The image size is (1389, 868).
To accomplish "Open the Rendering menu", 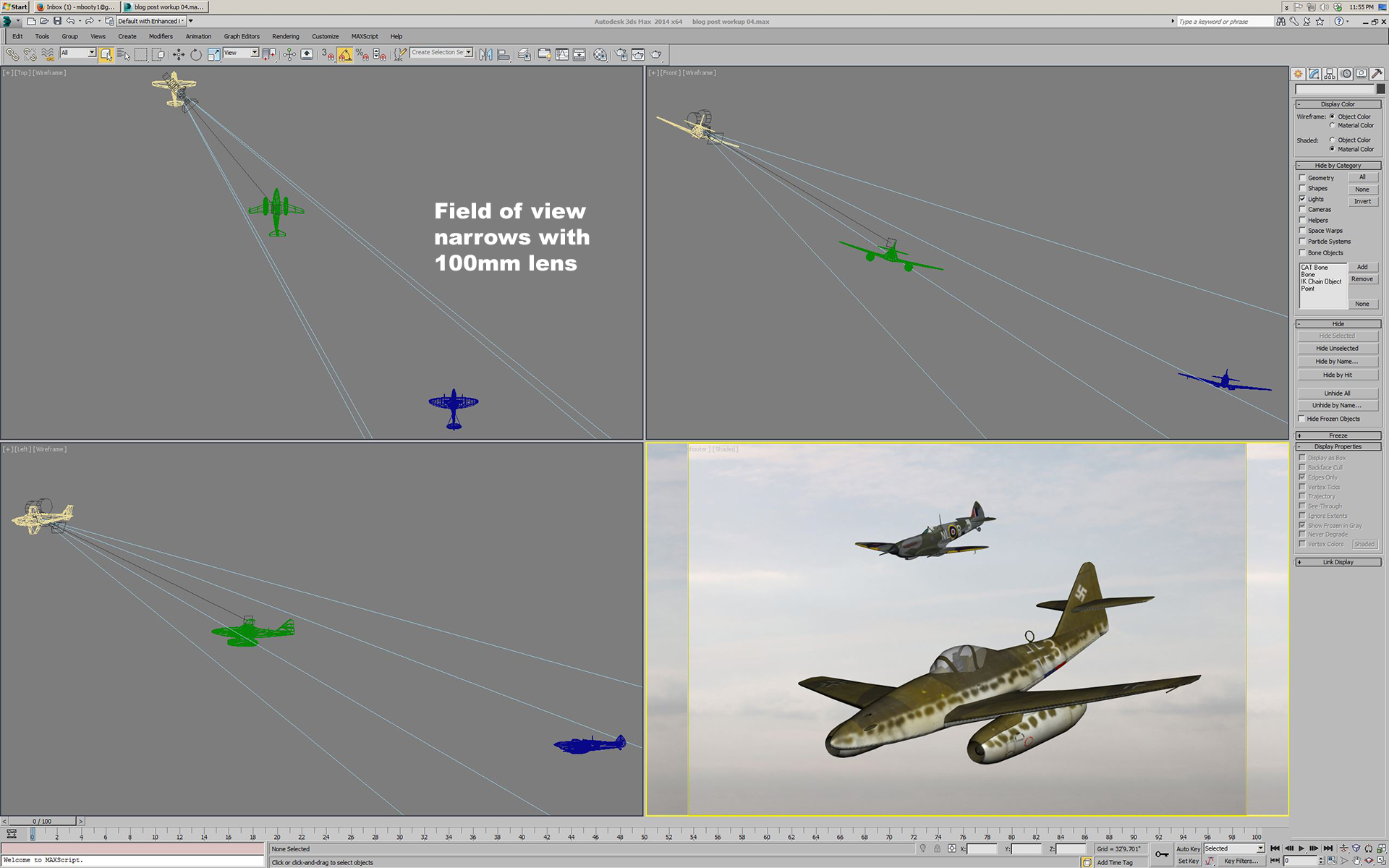I will click(285, 36).
